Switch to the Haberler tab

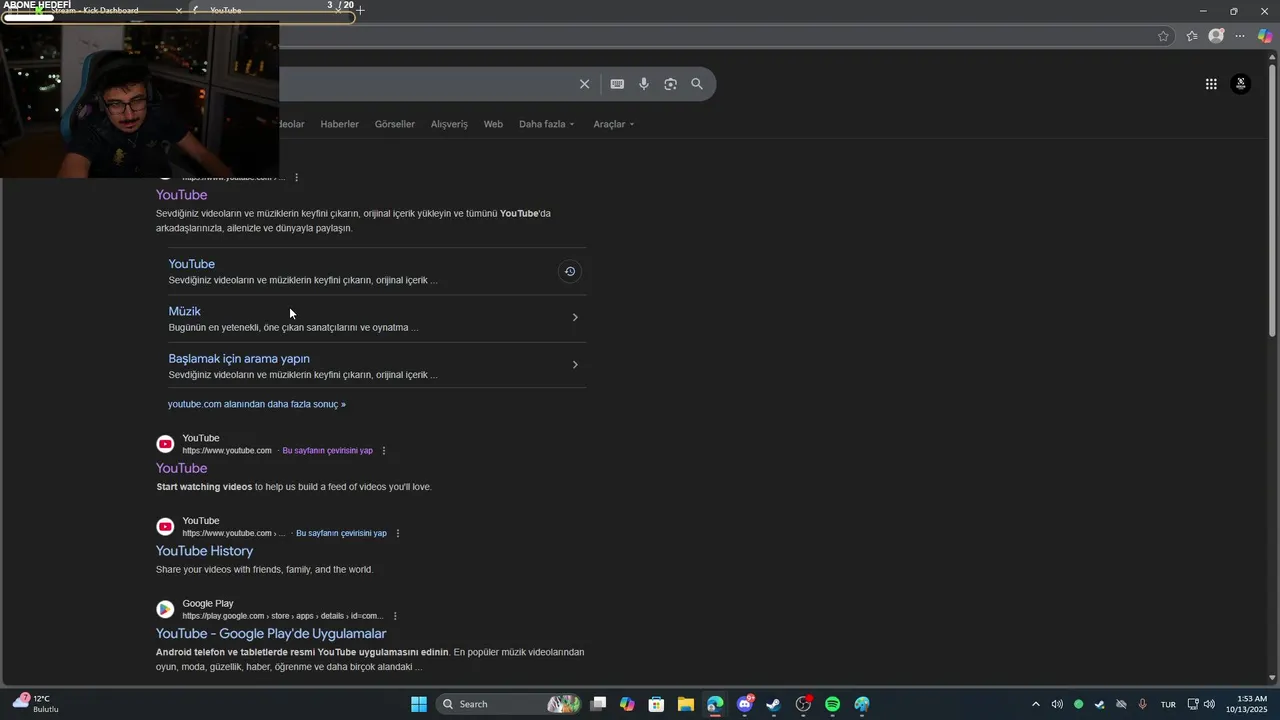click(x=339, y=124)
